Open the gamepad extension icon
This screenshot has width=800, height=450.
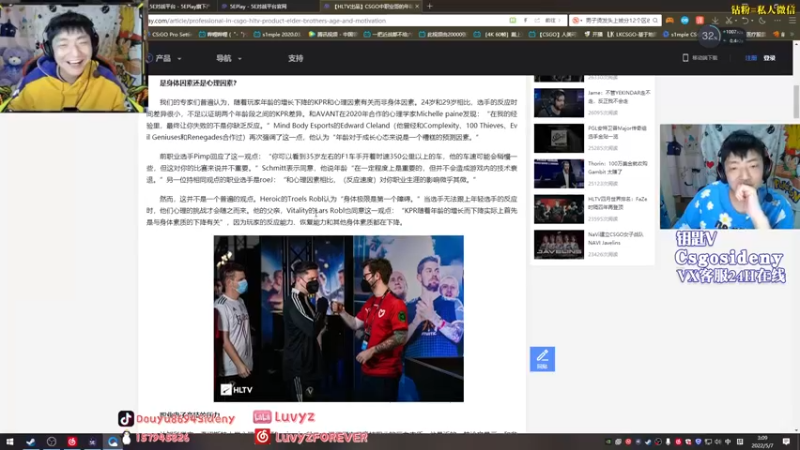coord(669,20)
